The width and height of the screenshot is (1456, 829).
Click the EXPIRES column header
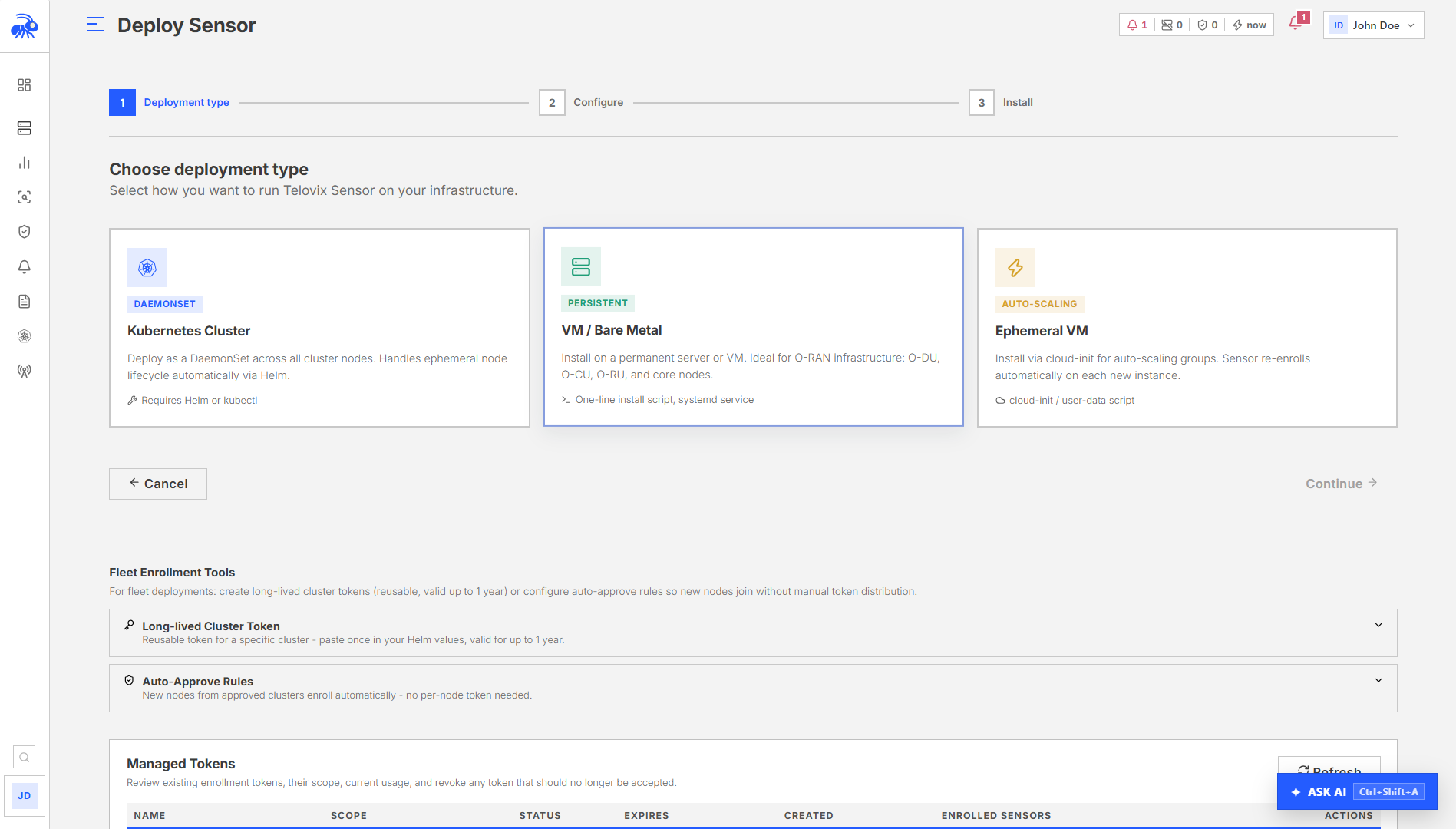(646, 816)
